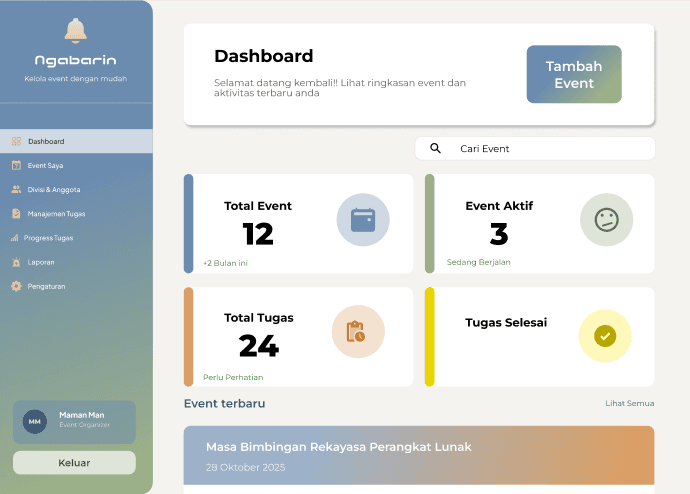Click the Total Event title
Viewport: 690px width, 494px height.
(258, 206)
